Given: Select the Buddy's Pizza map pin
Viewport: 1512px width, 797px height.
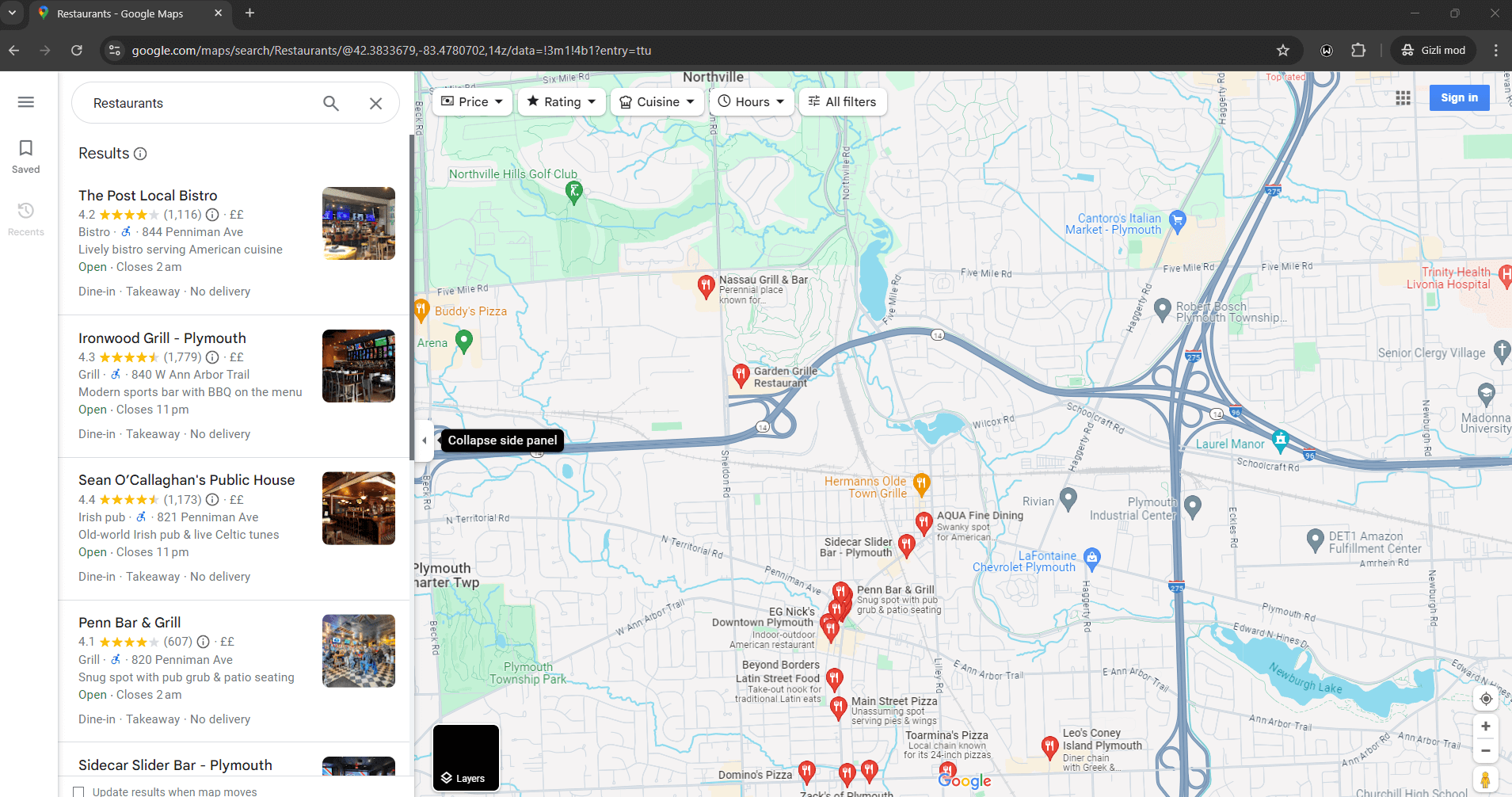Looking at the screenshot, I should tap(421, 310).
